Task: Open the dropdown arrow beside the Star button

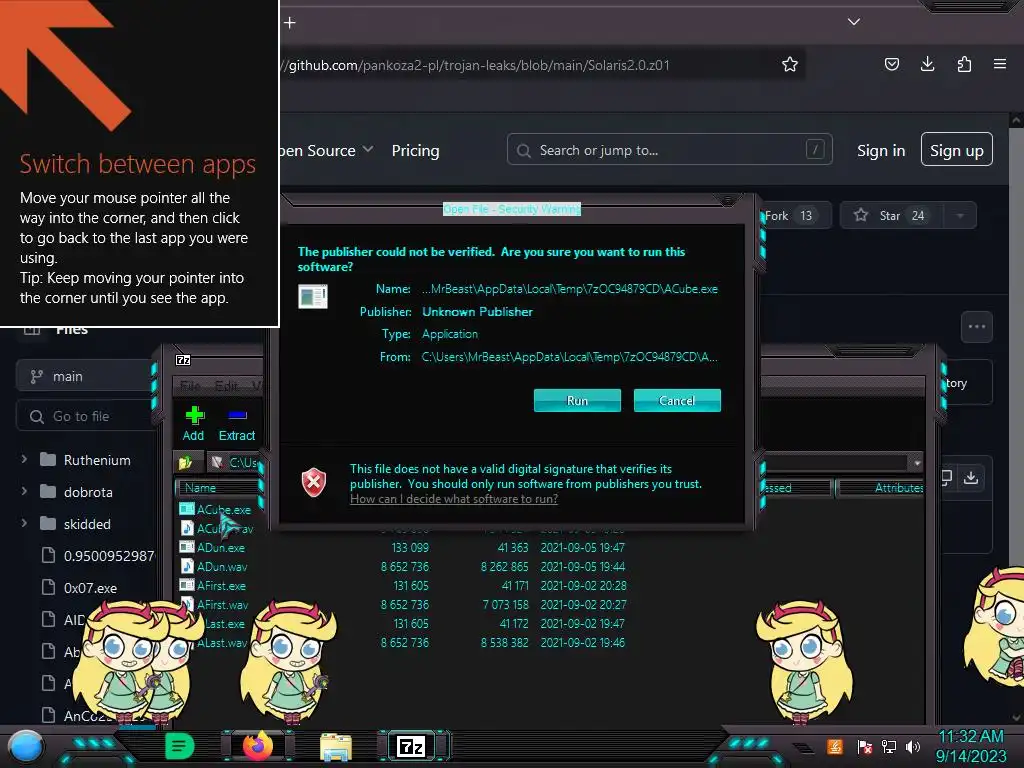Action: pyautogui.click(x=960, y=216)
